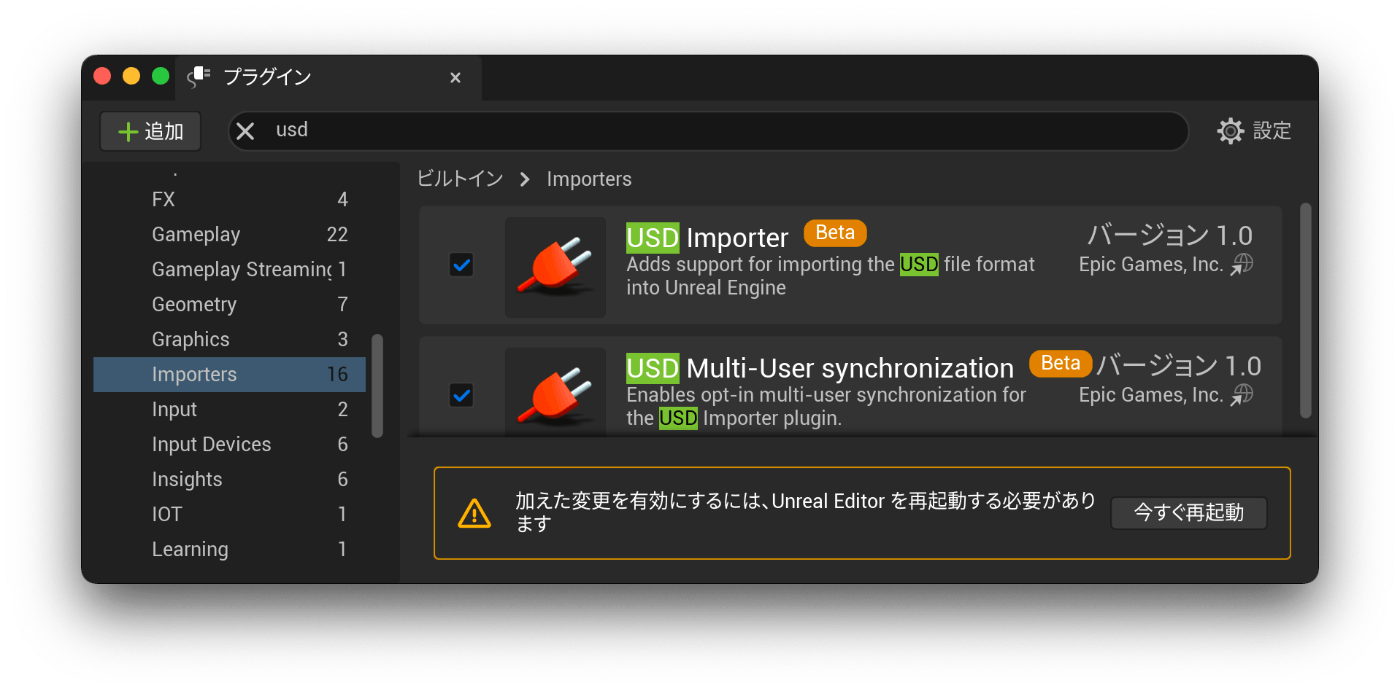Click the USD Multi-User synchronization plug thumbnail
The width and height of the screenshot is (1400, 691).
click(556, 391)
